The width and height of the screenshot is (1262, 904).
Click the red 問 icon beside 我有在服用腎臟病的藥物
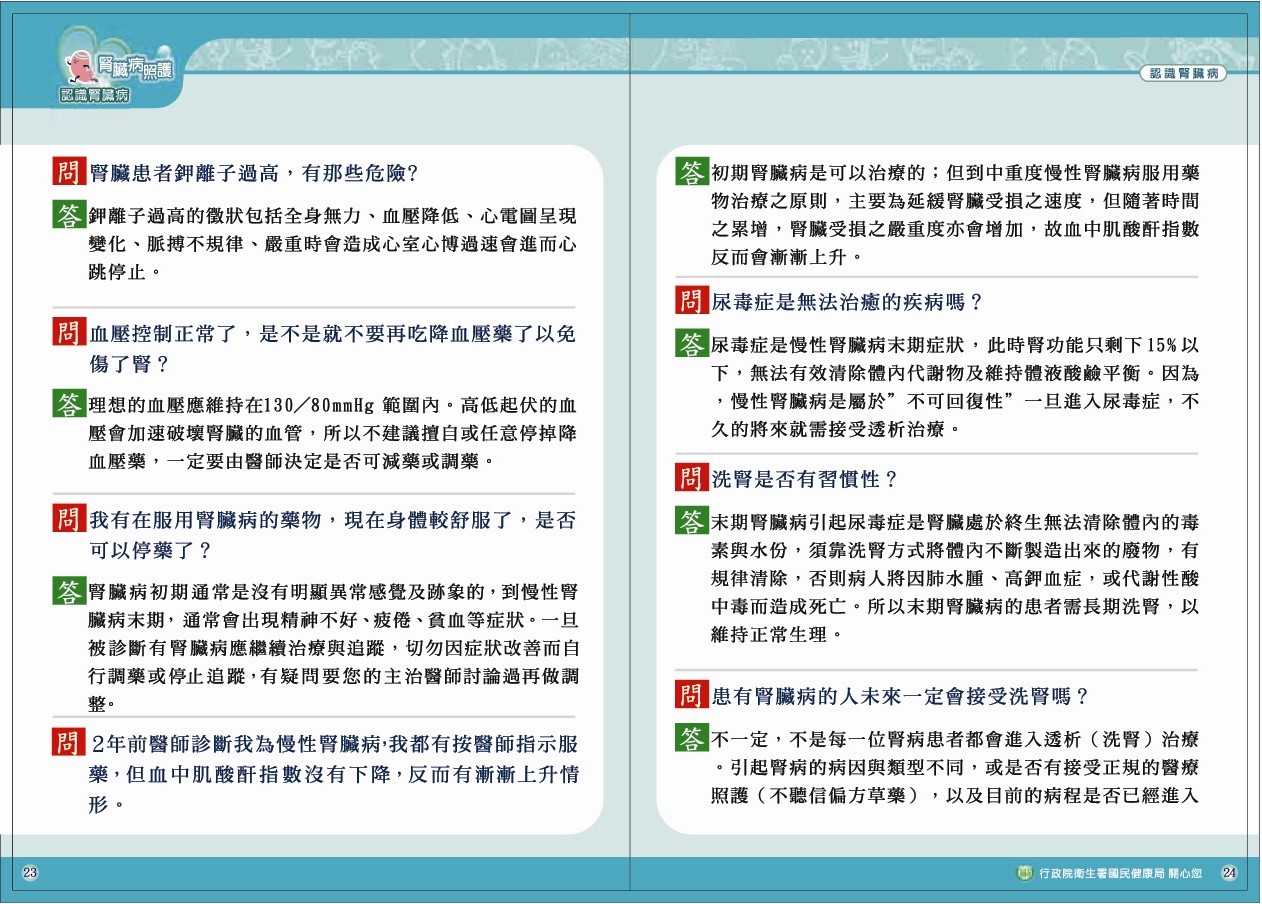click(68, 520)
